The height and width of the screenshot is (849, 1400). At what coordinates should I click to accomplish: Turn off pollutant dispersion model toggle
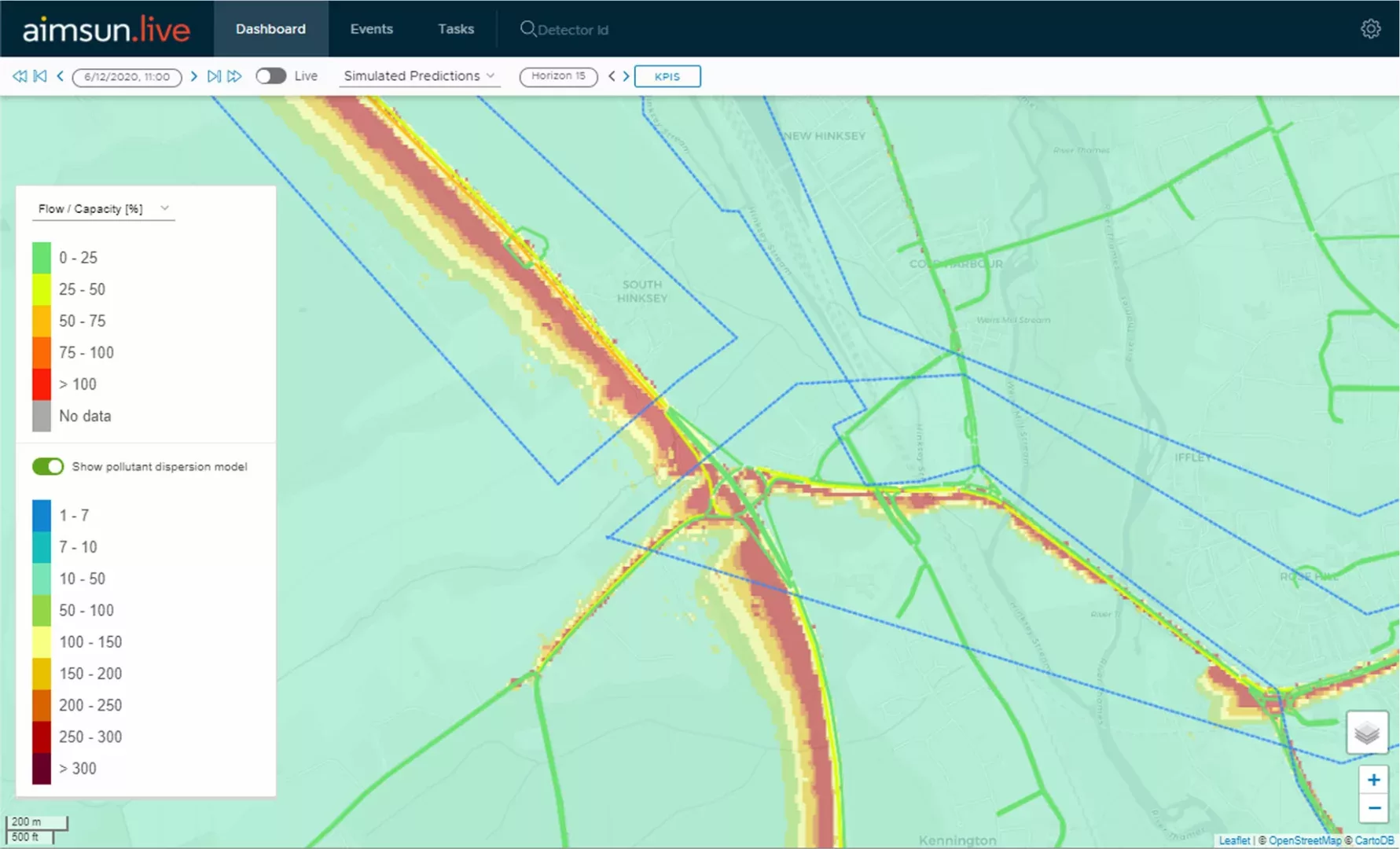pos(48,466)
